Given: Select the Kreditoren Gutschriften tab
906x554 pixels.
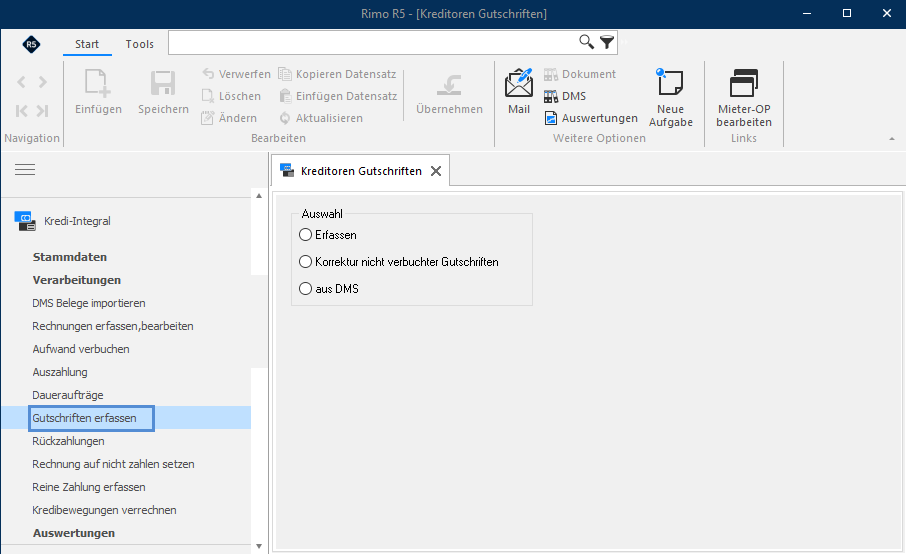Looking at the screenshot, I should click(361, 171).
